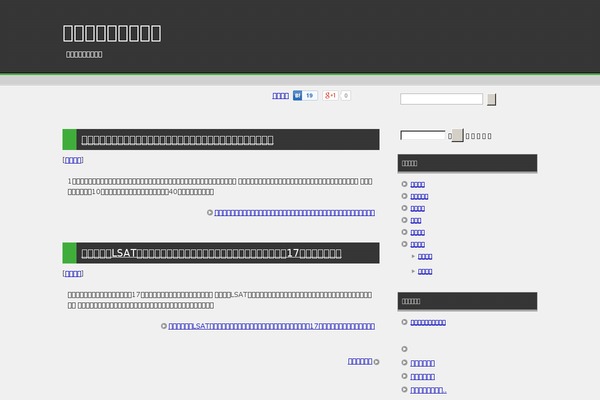Viewport: 600px width, 400px height.
Task: Click the bullet beside first sidebar category
Action: (404, 184)
